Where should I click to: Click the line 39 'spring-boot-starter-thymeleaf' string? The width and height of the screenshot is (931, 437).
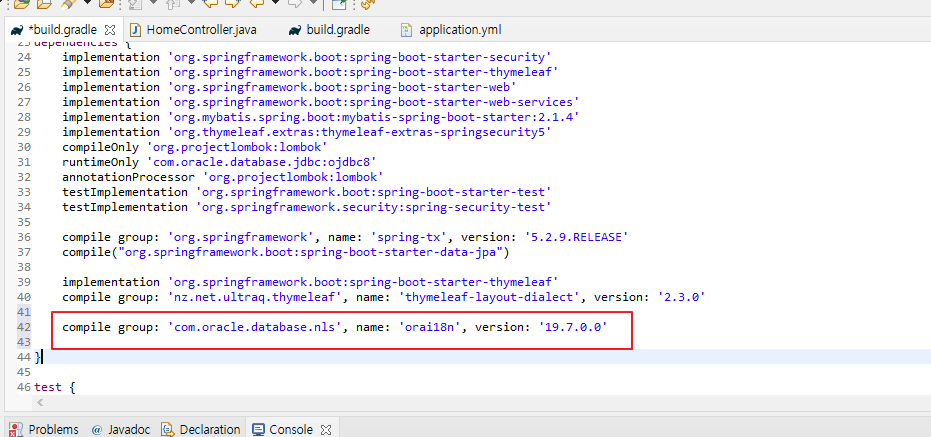363,281
